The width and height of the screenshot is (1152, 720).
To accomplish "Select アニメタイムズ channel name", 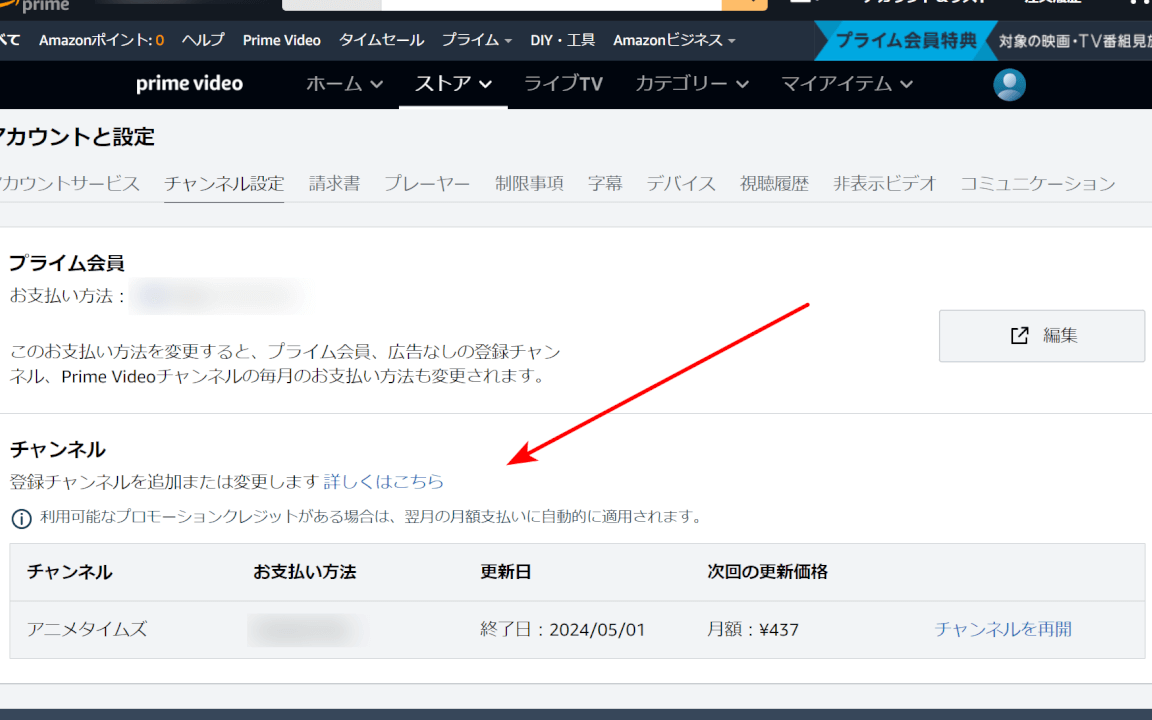I will [x=87, y=630].
